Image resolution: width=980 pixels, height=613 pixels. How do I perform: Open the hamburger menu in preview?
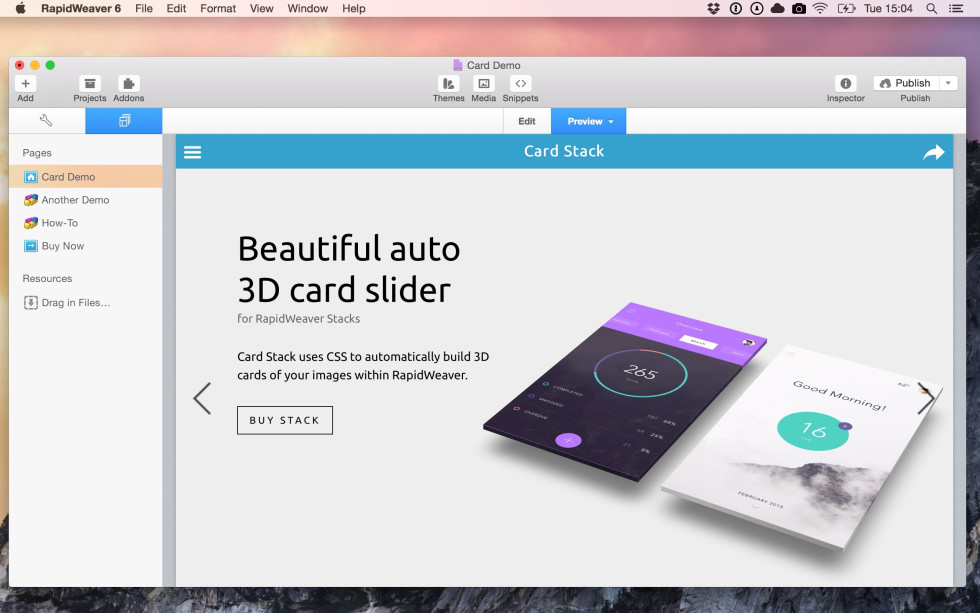[192, 152]
